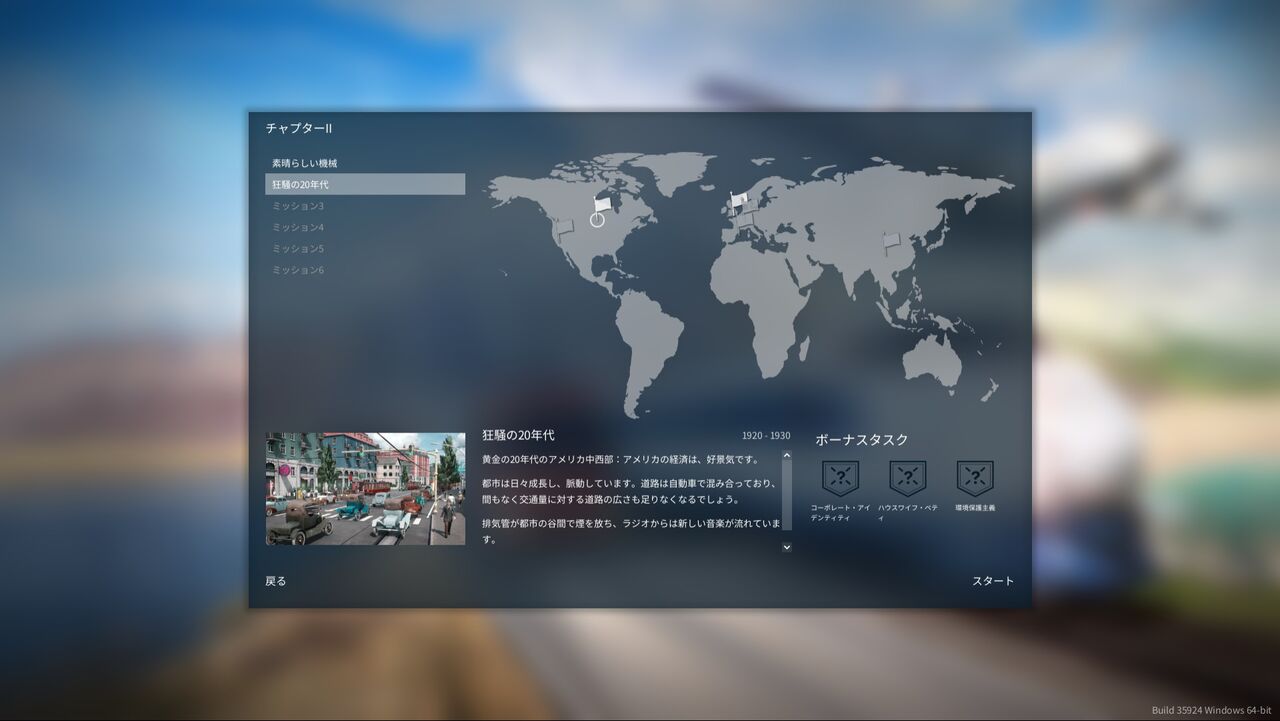The image size is (1280, 721).
Task: Click the "1920 - 1930" year range
Action: (x=766, y=436)
